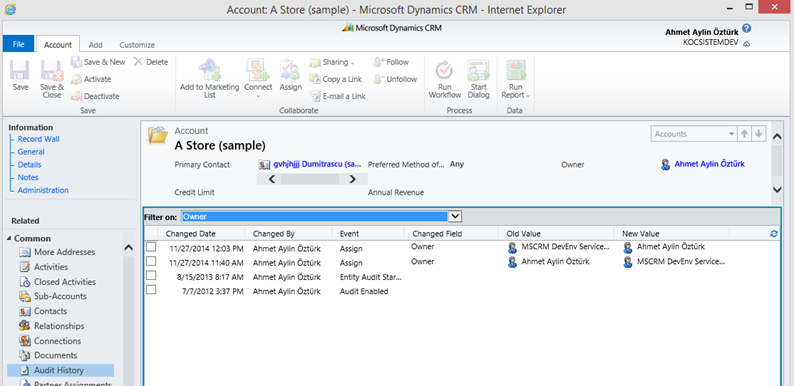Image resolution: width=794 pixels, height=386 pixels.
Task: Open the Filter on Owner dropdown
Action: point(455,217)
